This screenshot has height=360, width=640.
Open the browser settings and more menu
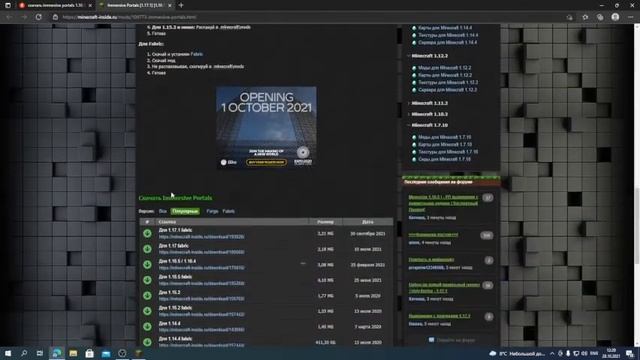631,17
